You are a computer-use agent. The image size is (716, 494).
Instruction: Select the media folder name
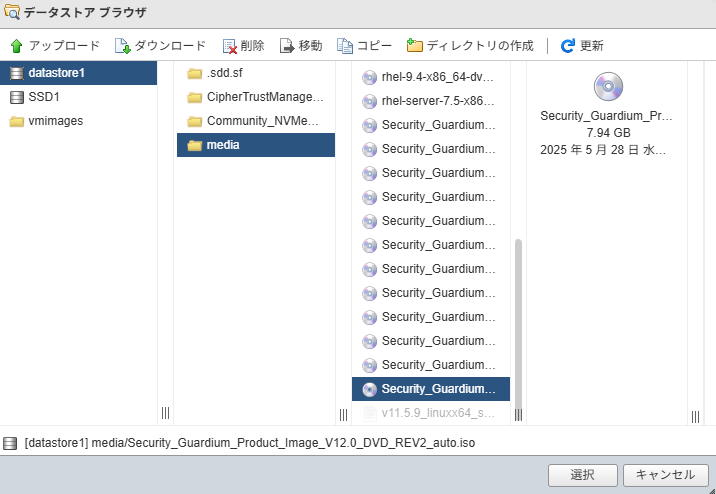[x=223, y=145]
